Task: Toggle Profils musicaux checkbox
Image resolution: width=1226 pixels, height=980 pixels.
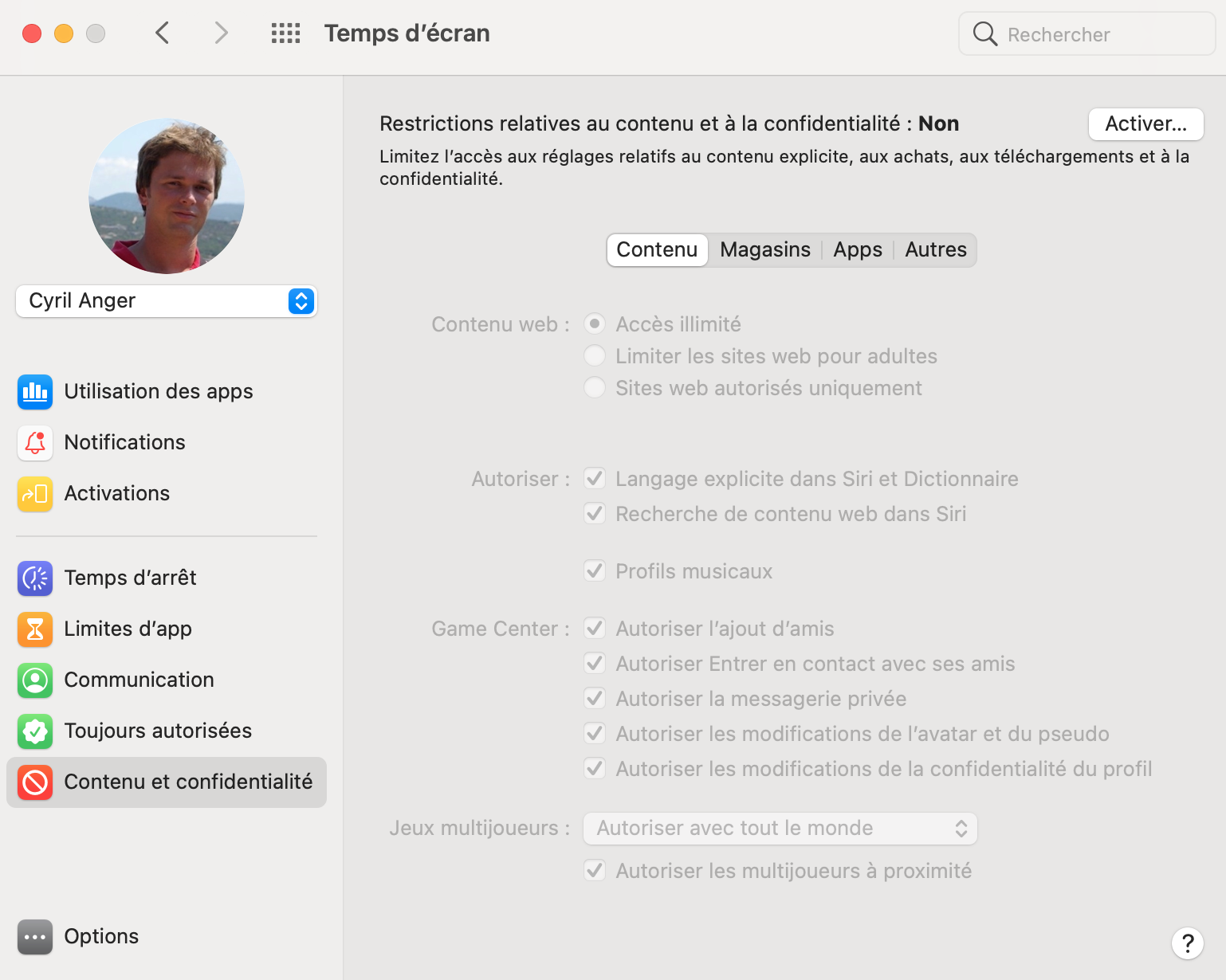Action: 595,571
